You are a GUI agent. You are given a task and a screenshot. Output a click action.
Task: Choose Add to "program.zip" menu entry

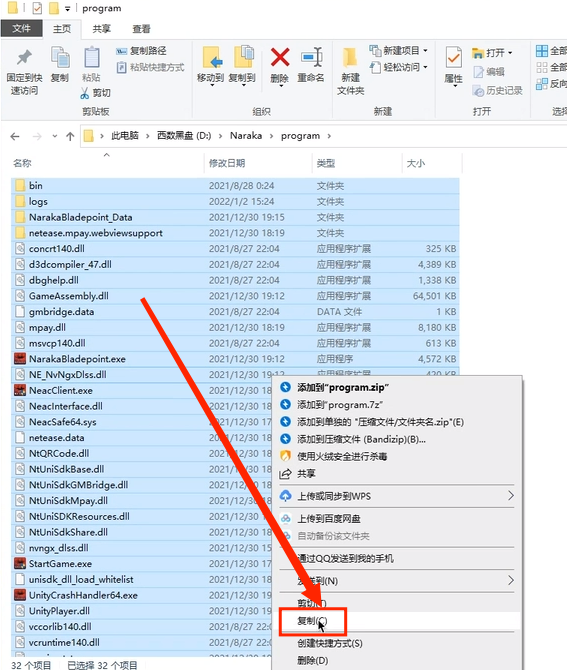coord(343,388)
